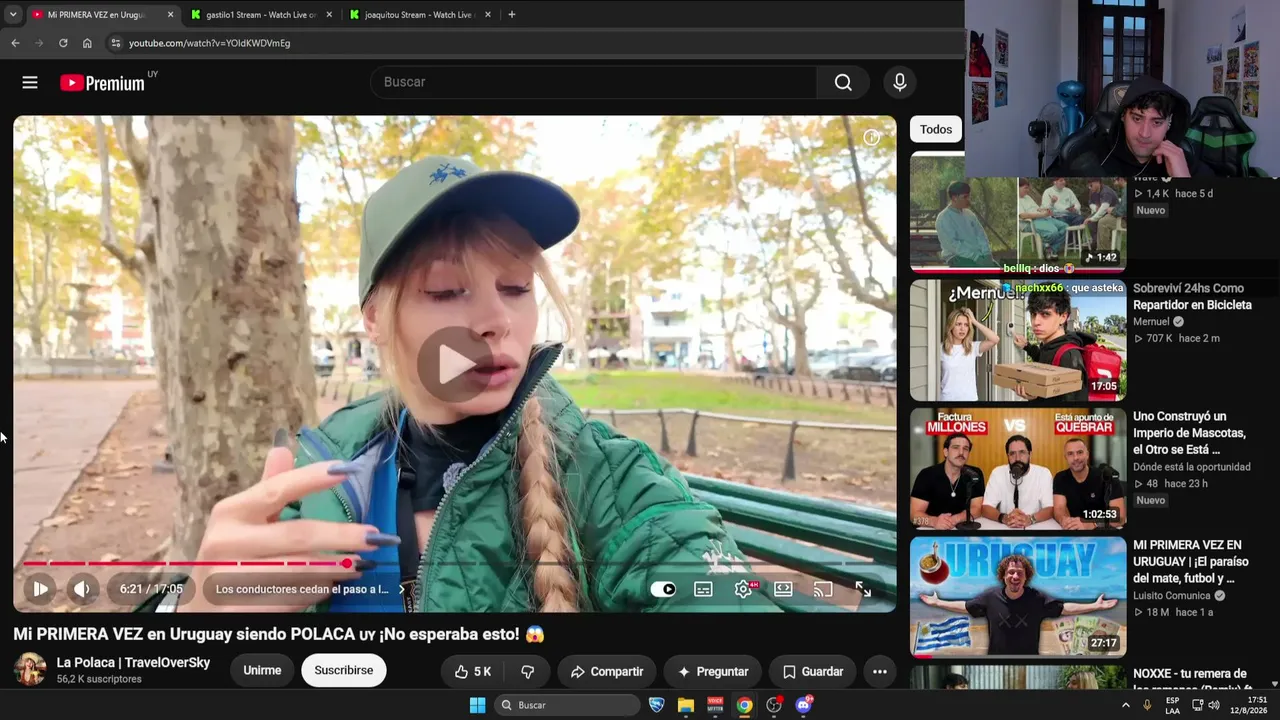Close the gastilo1 Stream tab
Screen dimensions: 1280x720
point(328,15)
